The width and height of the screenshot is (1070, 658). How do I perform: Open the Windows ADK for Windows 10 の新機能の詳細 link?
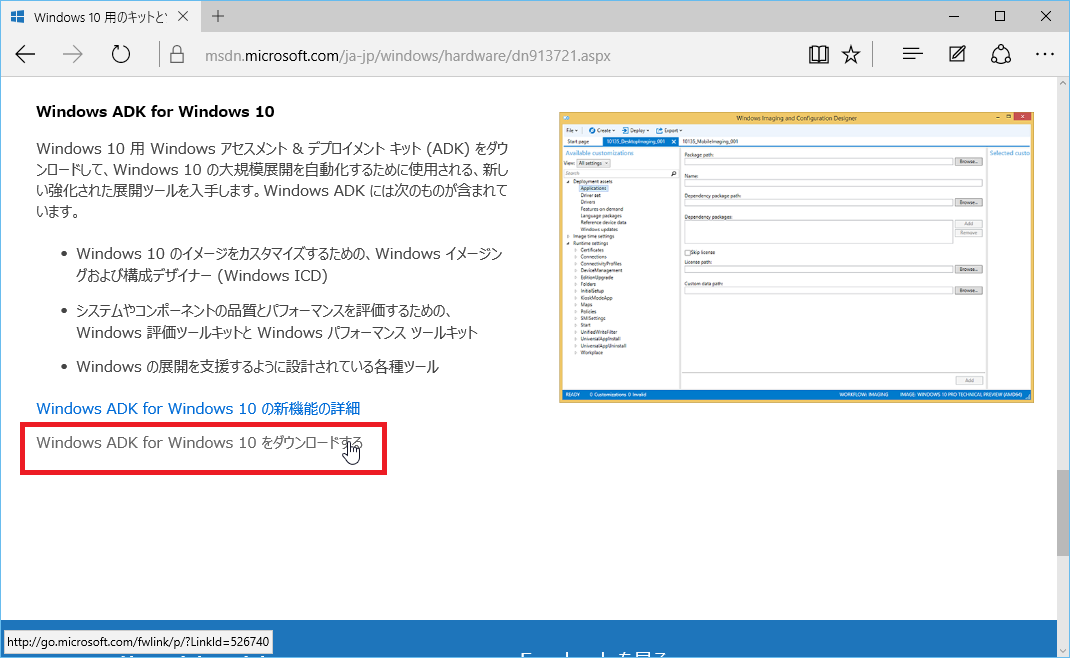tap(198, 408)
